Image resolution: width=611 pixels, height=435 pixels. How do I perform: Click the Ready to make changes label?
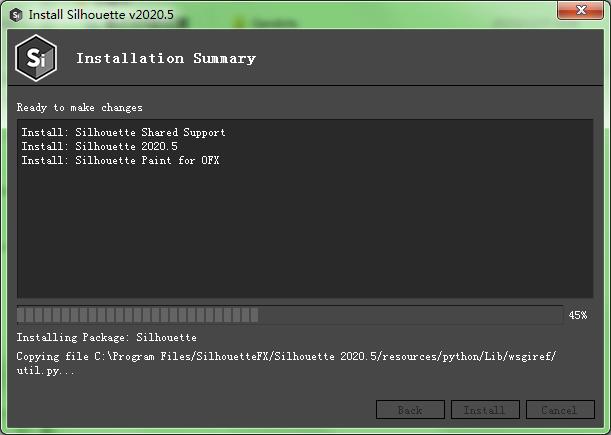click(79, 108)
